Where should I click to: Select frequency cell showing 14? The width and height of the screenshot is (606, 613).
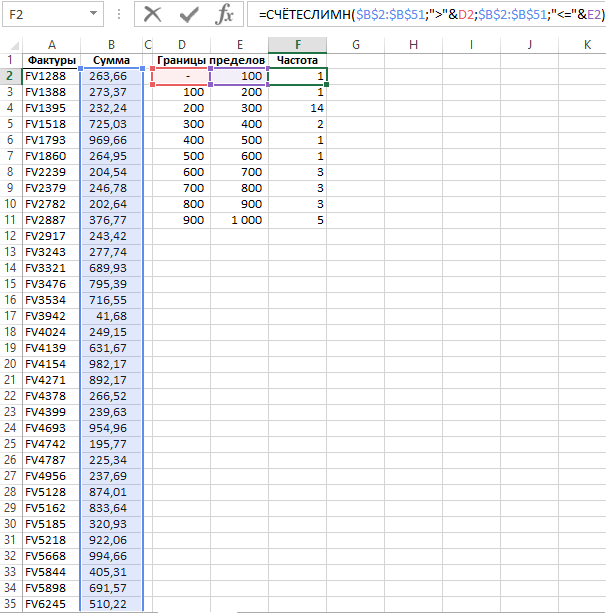[297, 108]
